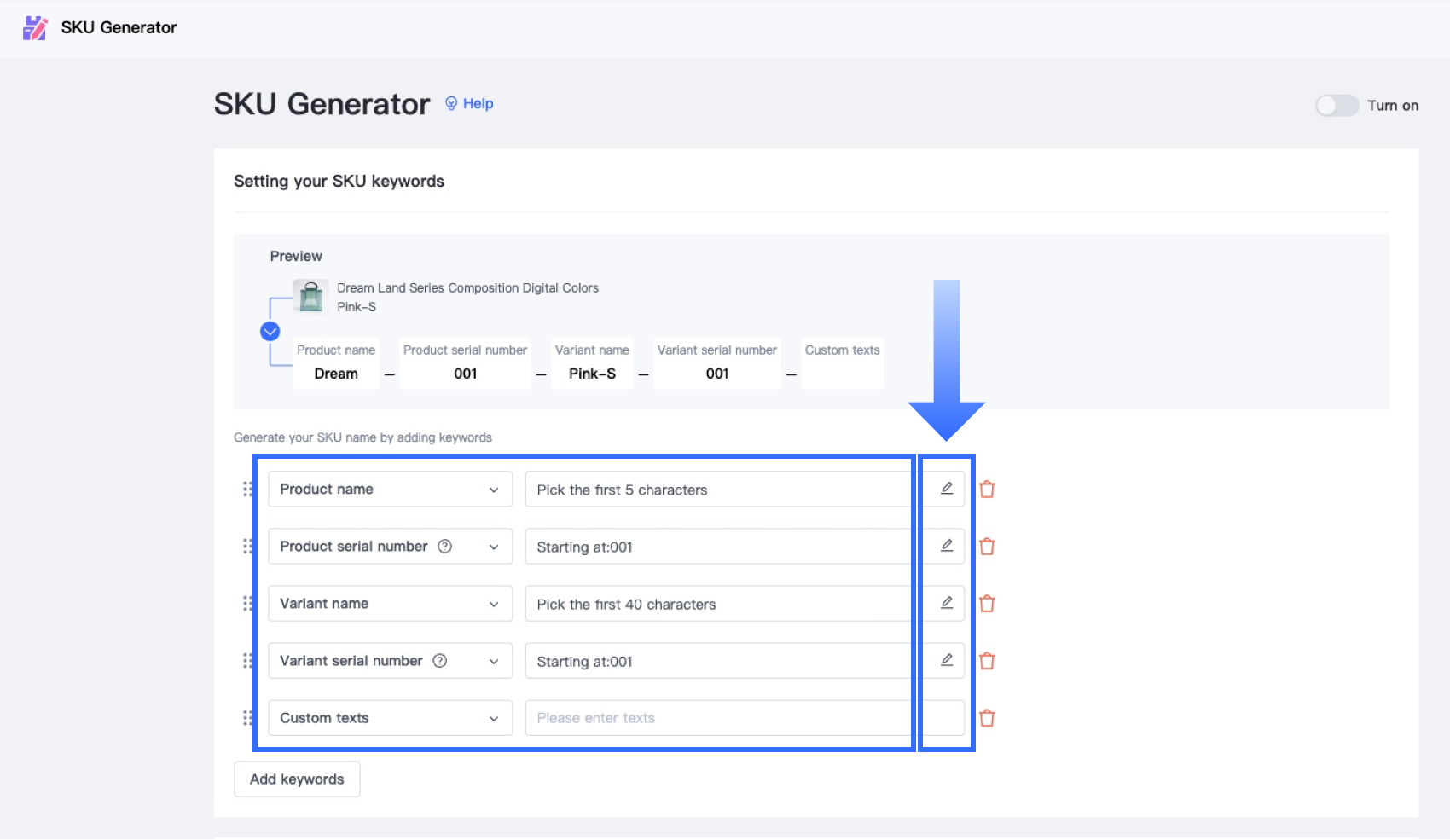Delete the Custom texts keyword
Image resolution: width=1450 pixels, height=840 pixels.
(987, 718)
